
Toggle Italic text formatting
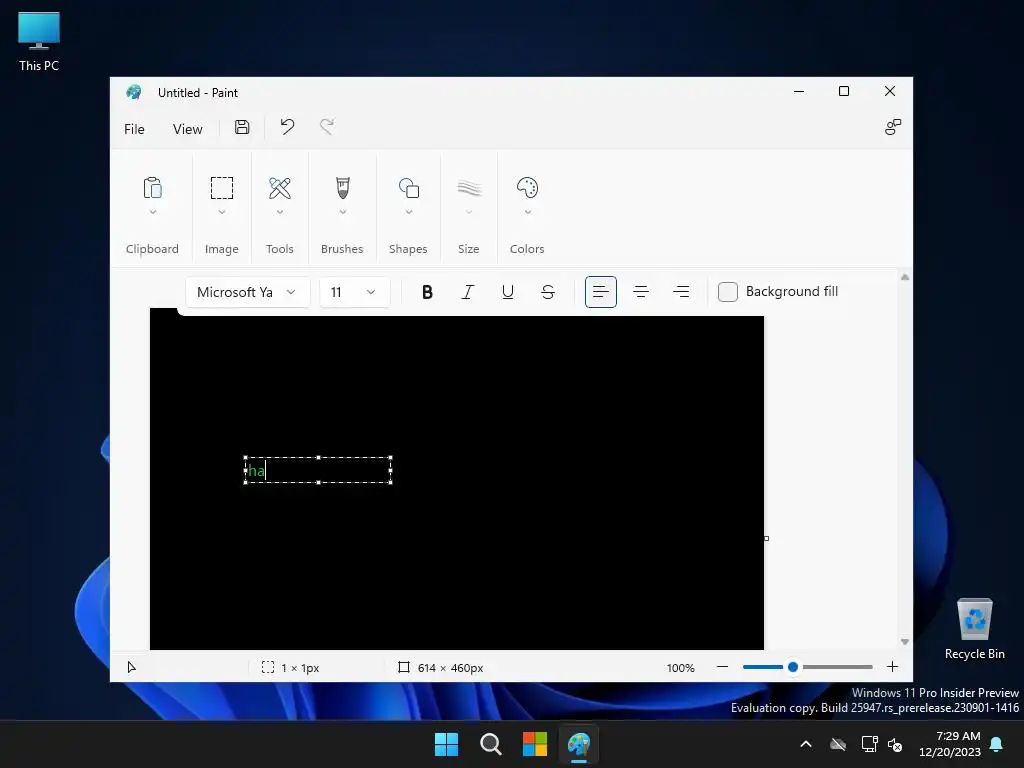point(468,292)
